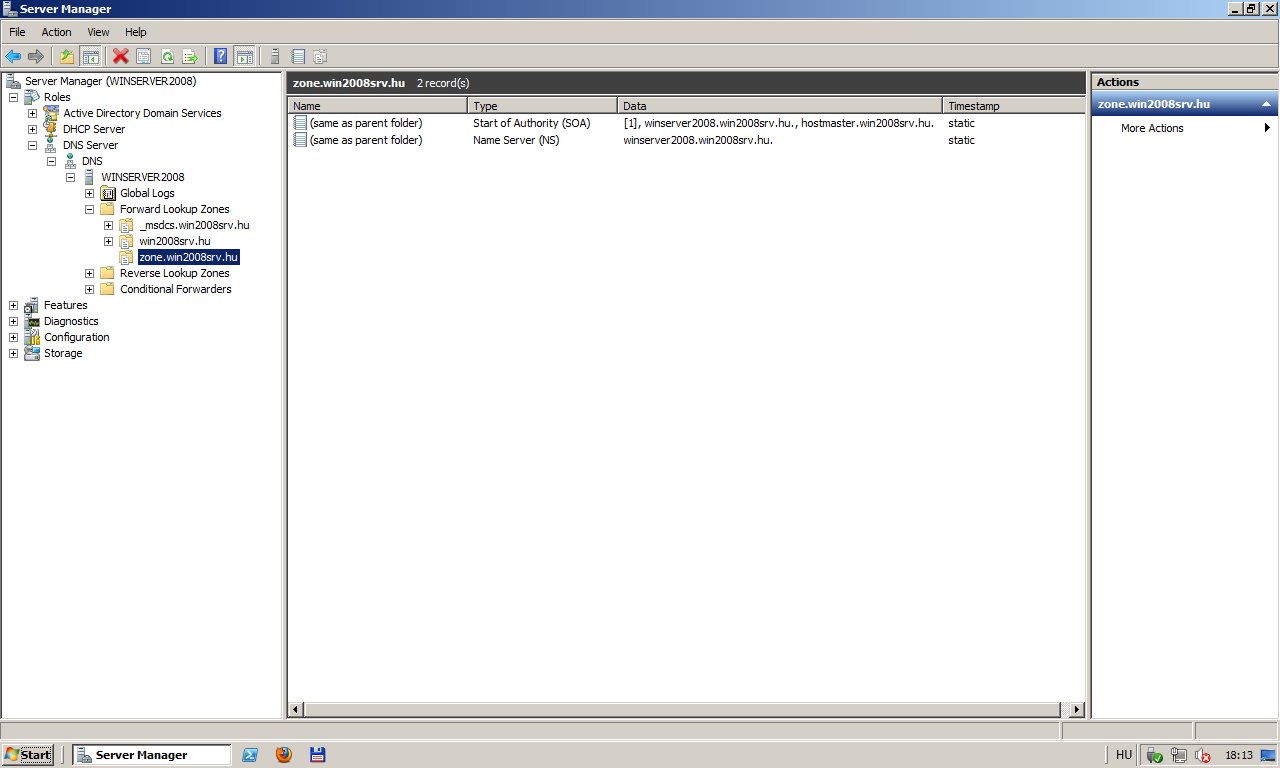
Task: Open Properties from the toolbar
Action: [144, 57]
